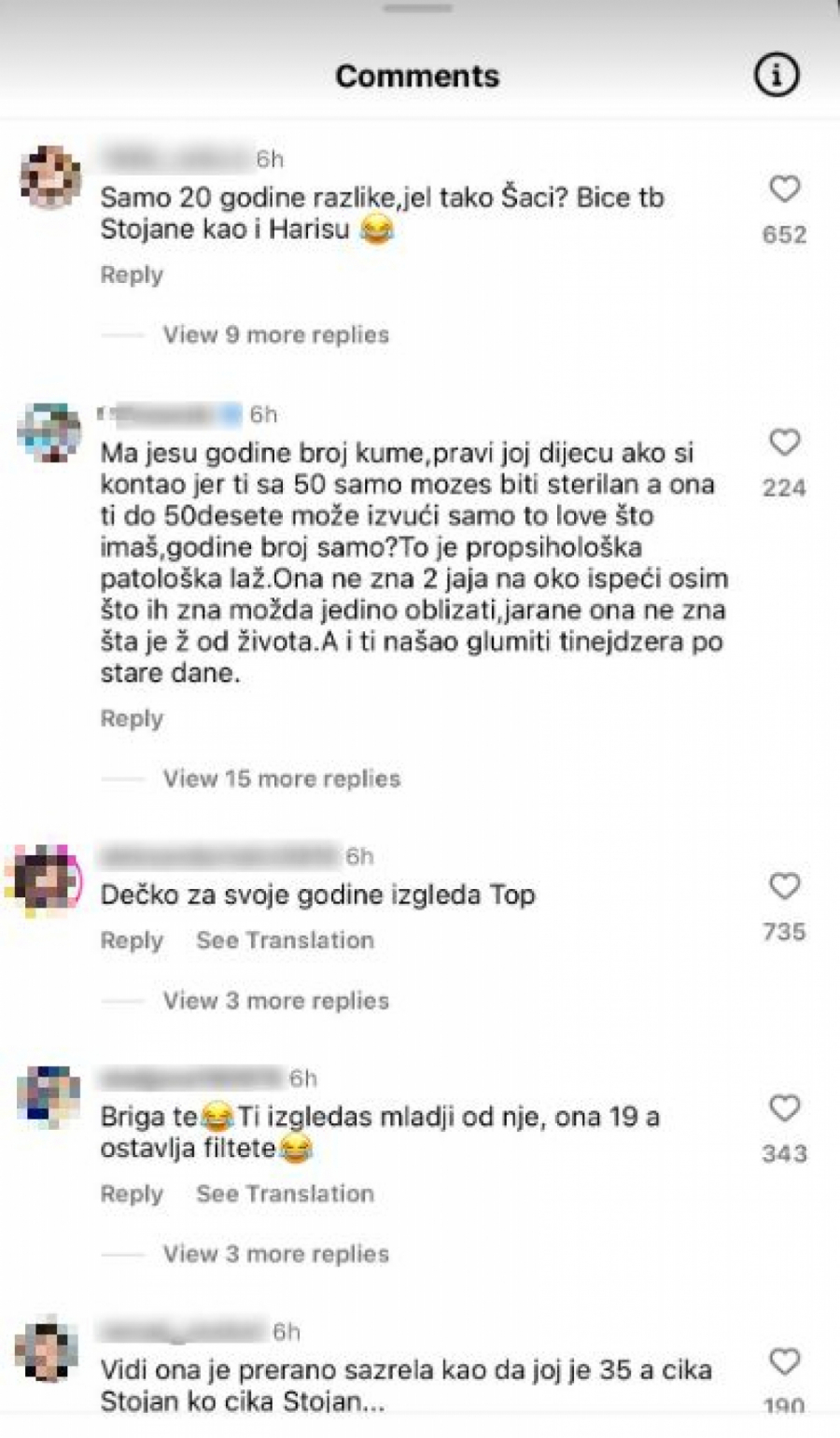Expand replies under 'Dečko za svoje godine'

[x=275, y=1000]
